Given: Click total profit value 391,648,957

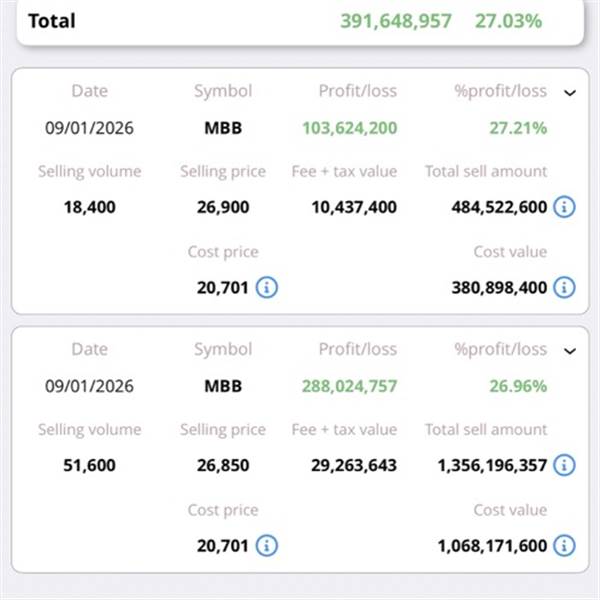Looking at the screenshot, I should coord(396,20).
